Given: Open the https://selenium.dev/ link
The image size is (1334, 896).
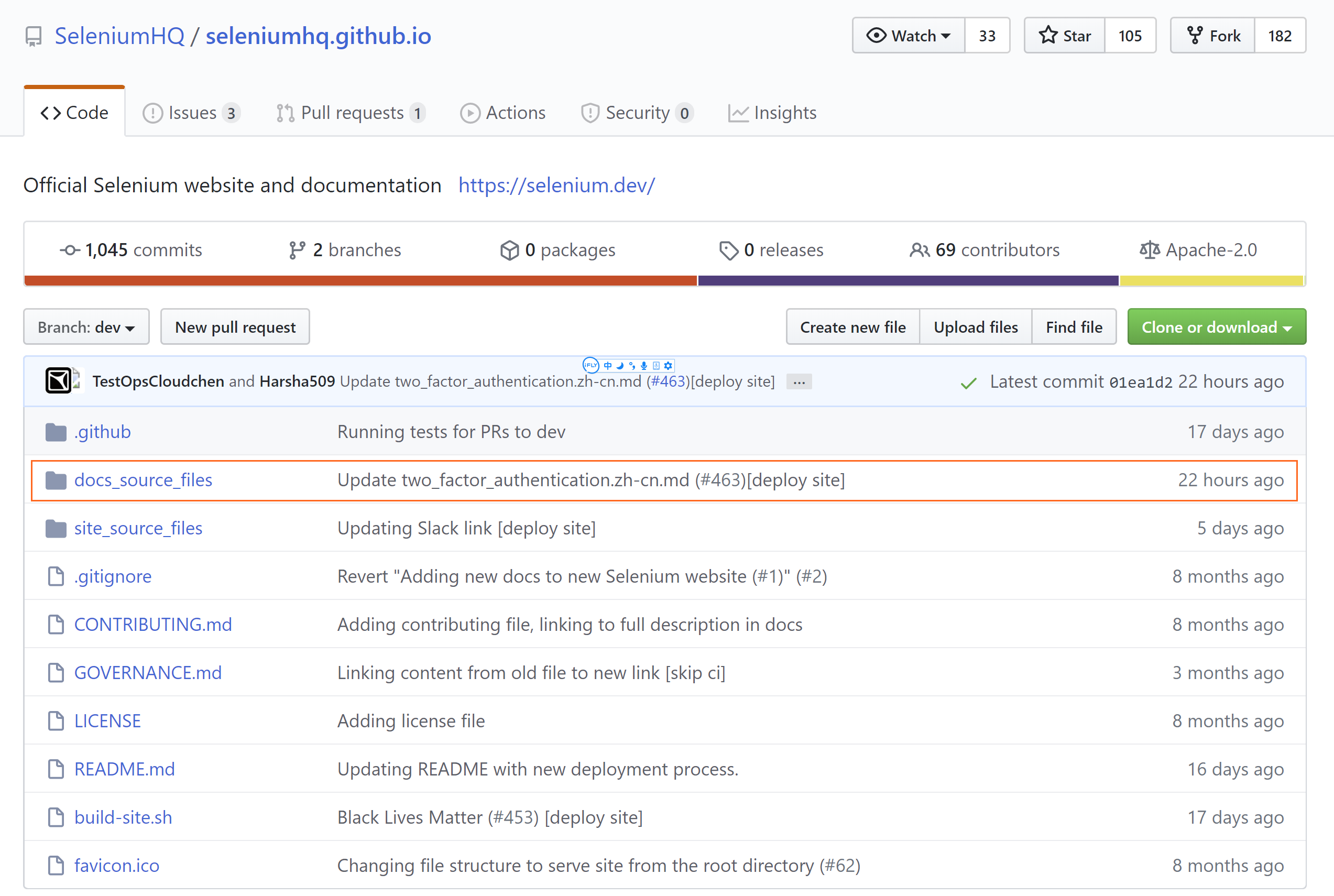Looking at the screenshot, I should pos(556,185).
